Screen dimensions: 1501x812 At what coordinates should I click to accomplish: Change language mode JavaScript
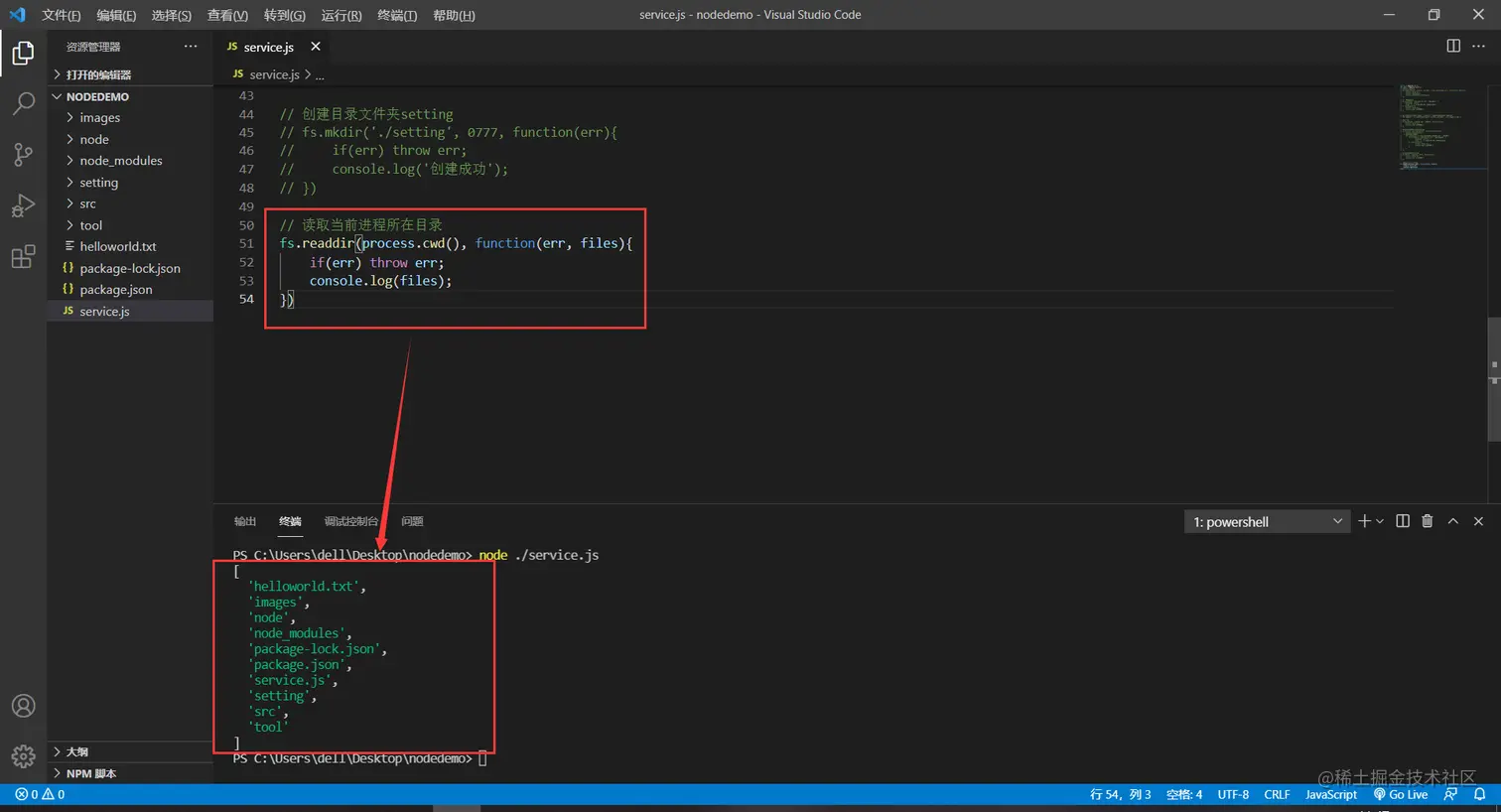(1331, 794)
